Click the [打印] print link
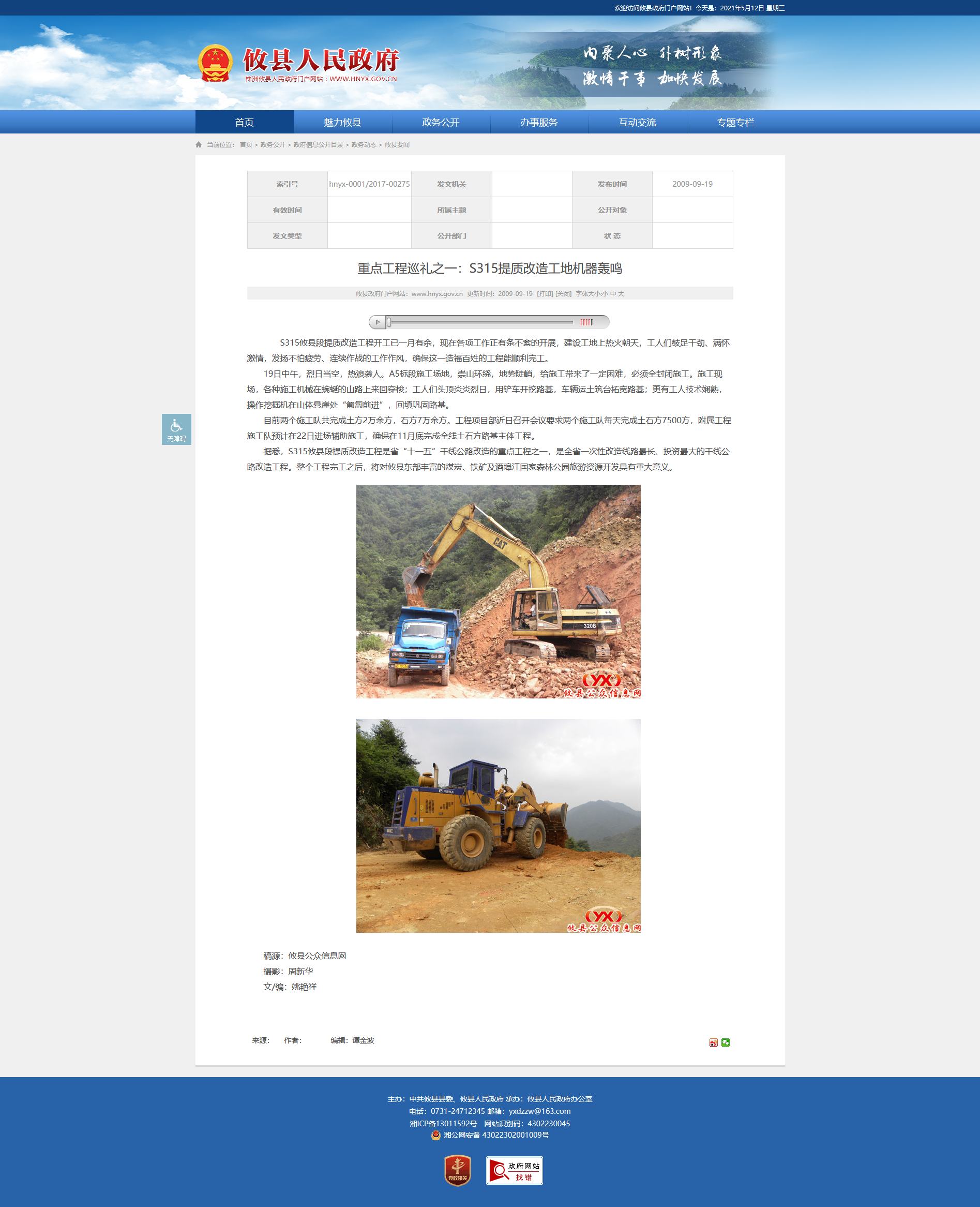The height and width of the screenshot is (1207, 980). click(x=544, y=294)
